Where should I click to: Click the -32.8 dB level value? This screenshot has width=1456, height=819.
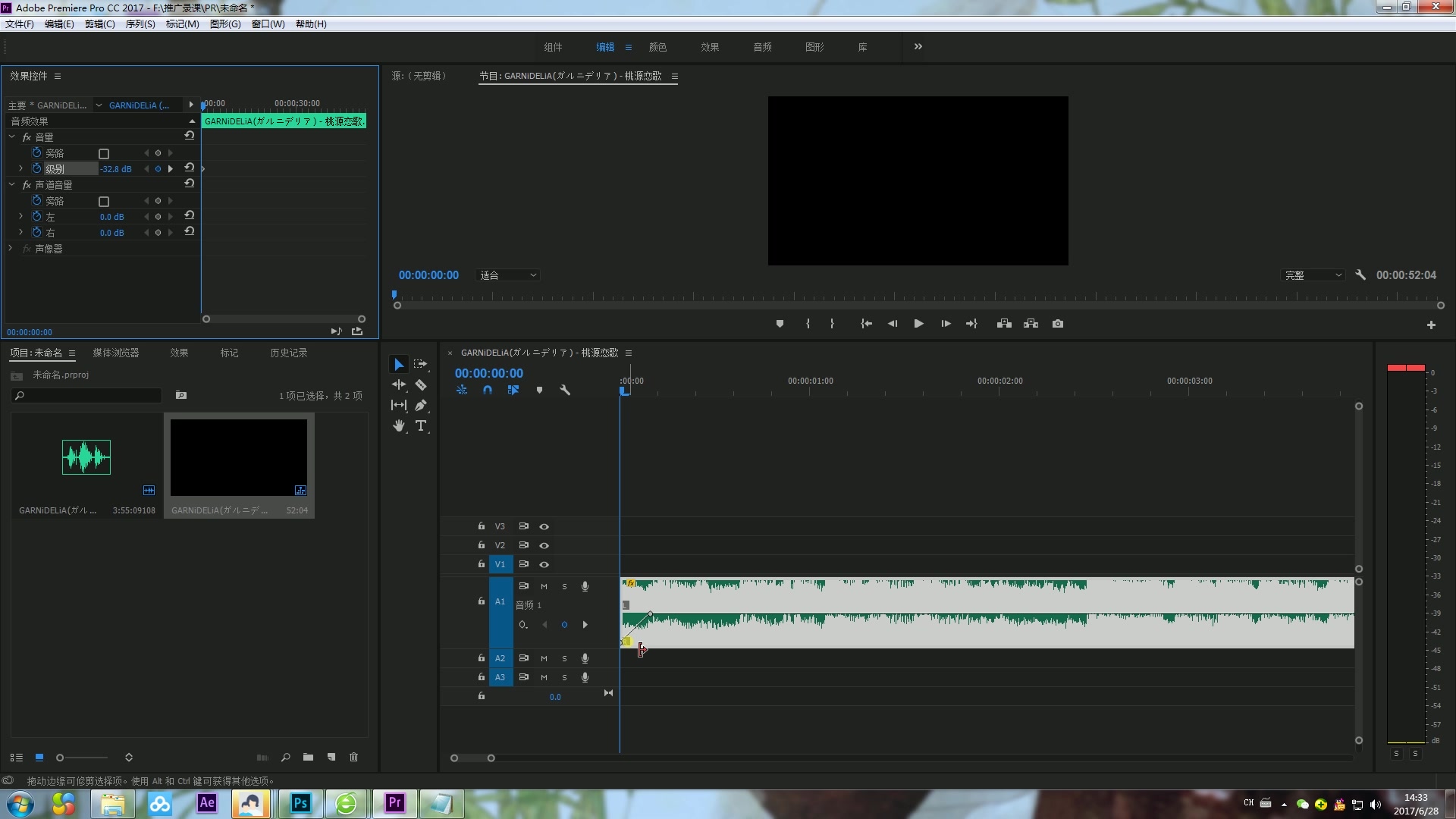tap(116, 169)
